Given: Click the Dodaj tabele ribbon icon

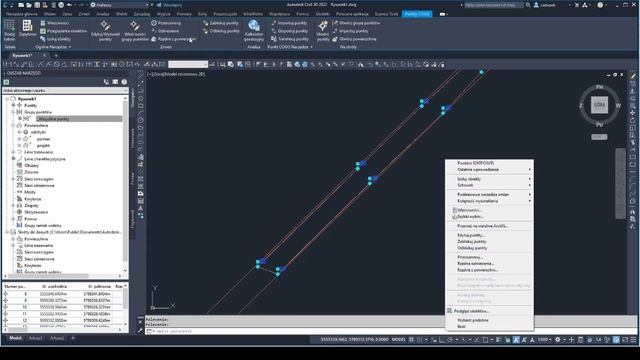Looking at the screenshot, I should click(x=9, y=30).
